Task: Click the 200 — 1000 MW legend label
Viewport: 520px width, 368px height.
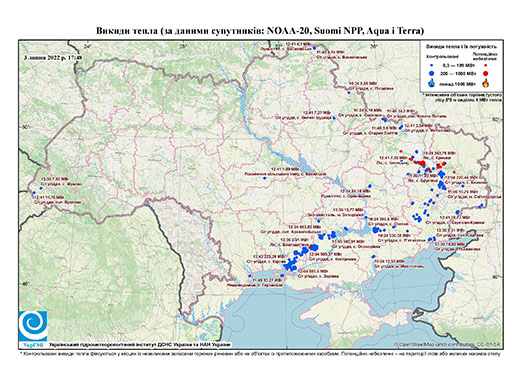Action: (x=459, y=73)
